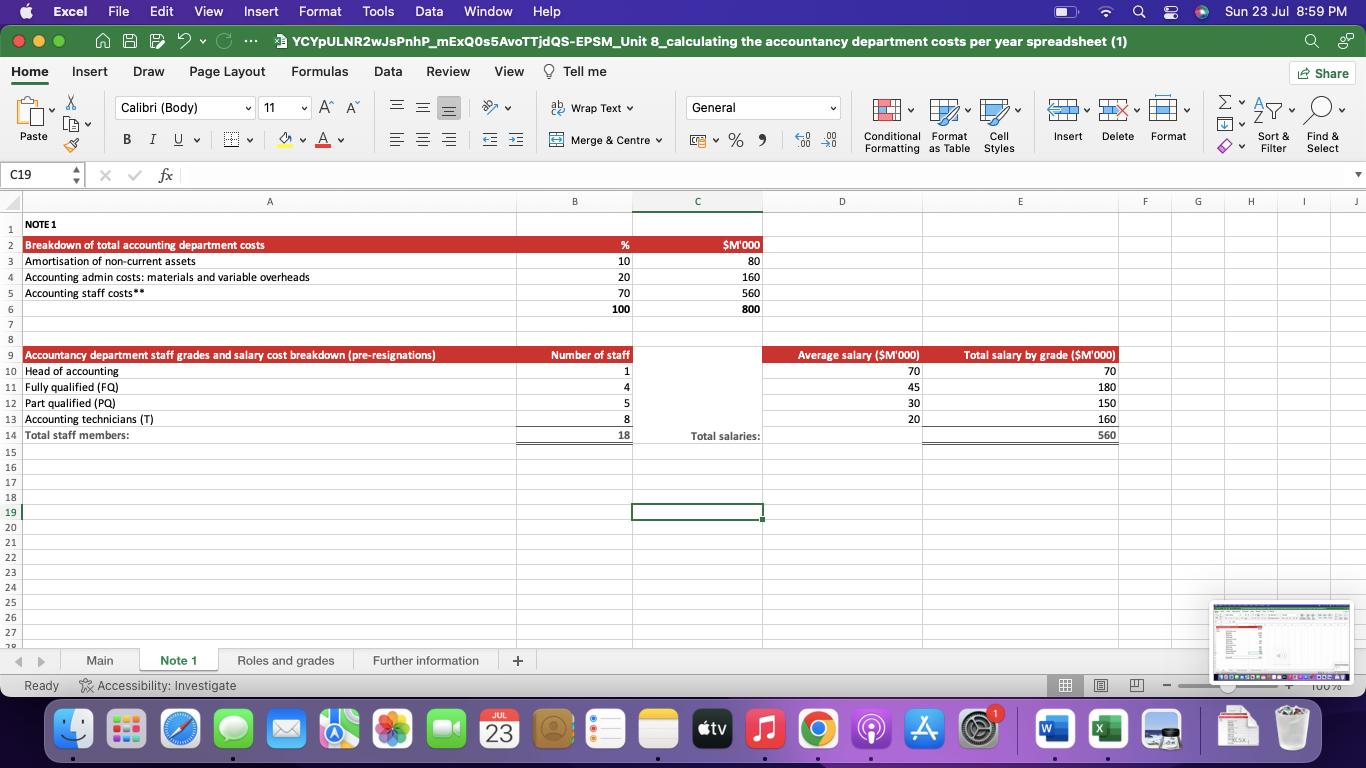Click the Increase Indent icon
Viewport: 1366px width, 768px height.
point(515,140)
